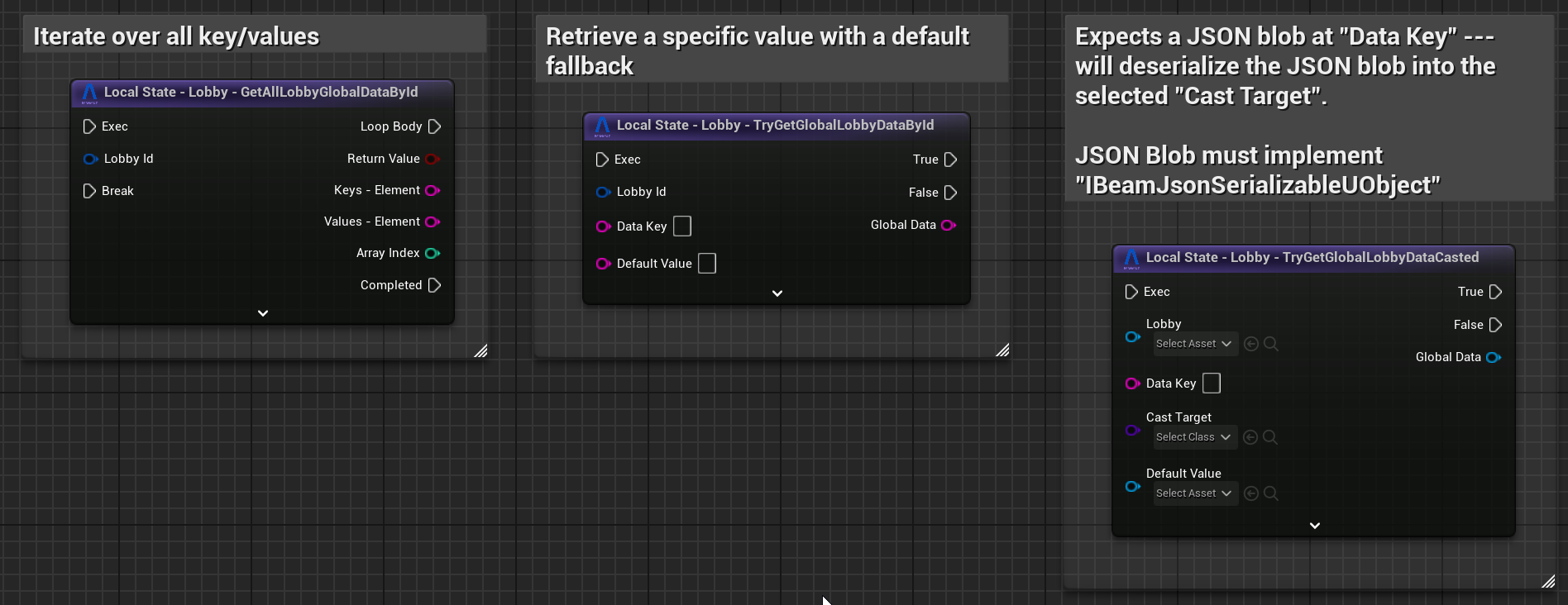Screen dimensions: 1568x605
Task: Open the Cast Target Select Class dropdown
Action: point(1193,437)
